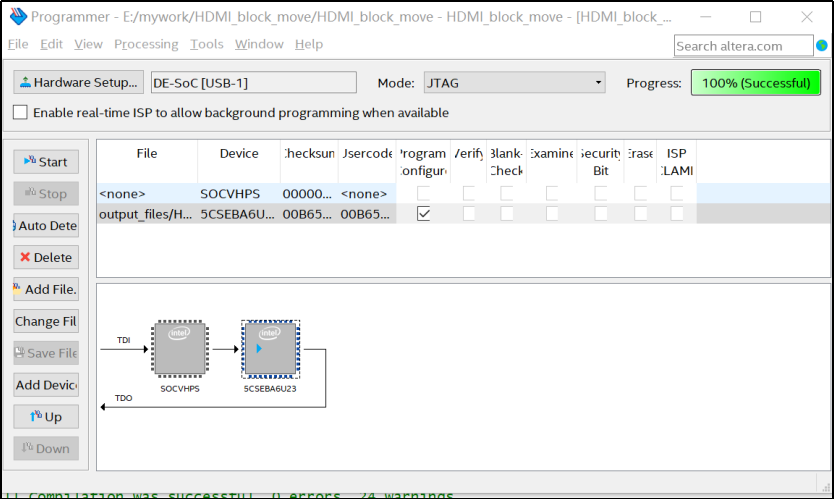
Task: Move the selected device Down
Action: (x=46, y=449)
